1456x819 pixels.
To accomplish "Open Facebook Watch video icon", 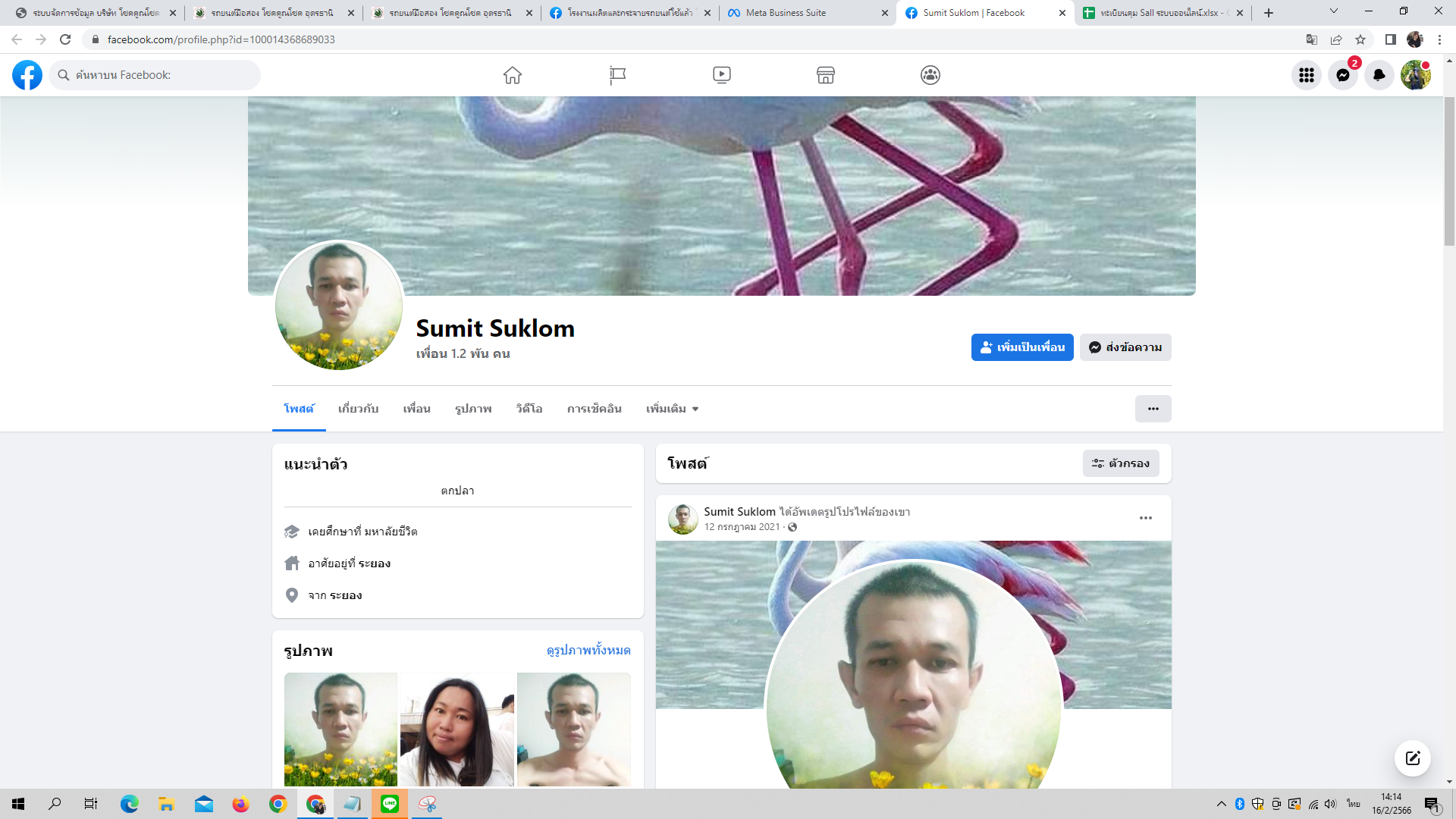I will (722, 75).
